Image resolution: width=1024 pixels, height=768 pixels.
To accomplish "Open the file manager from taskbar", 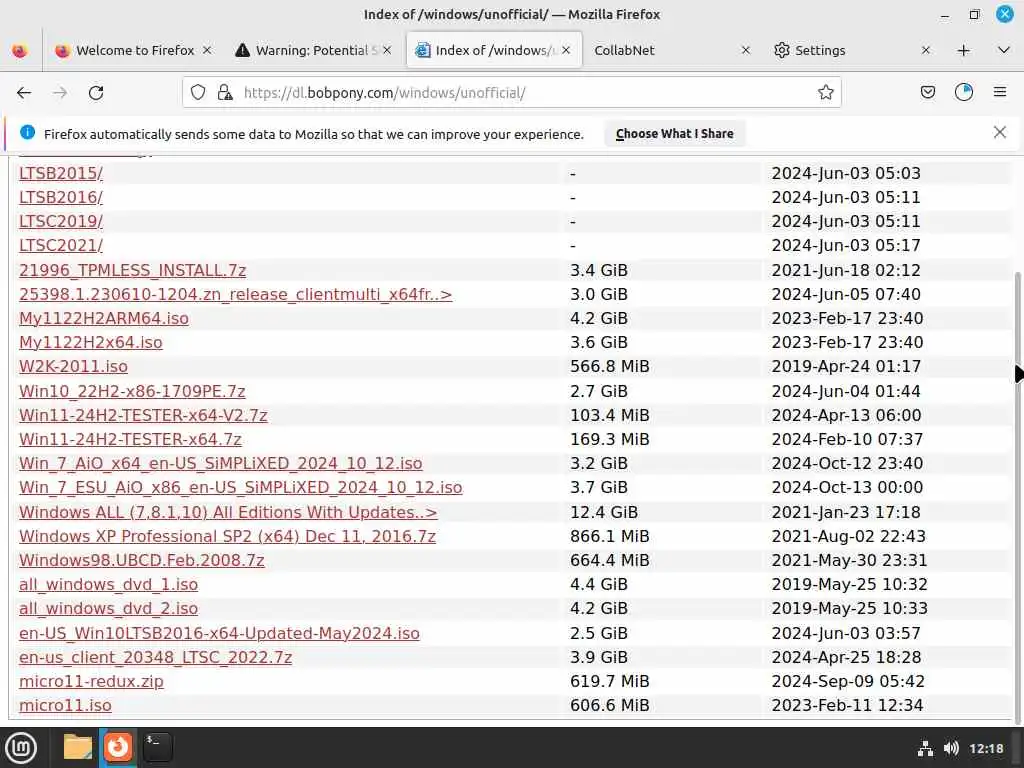I will tap(78, 748).
